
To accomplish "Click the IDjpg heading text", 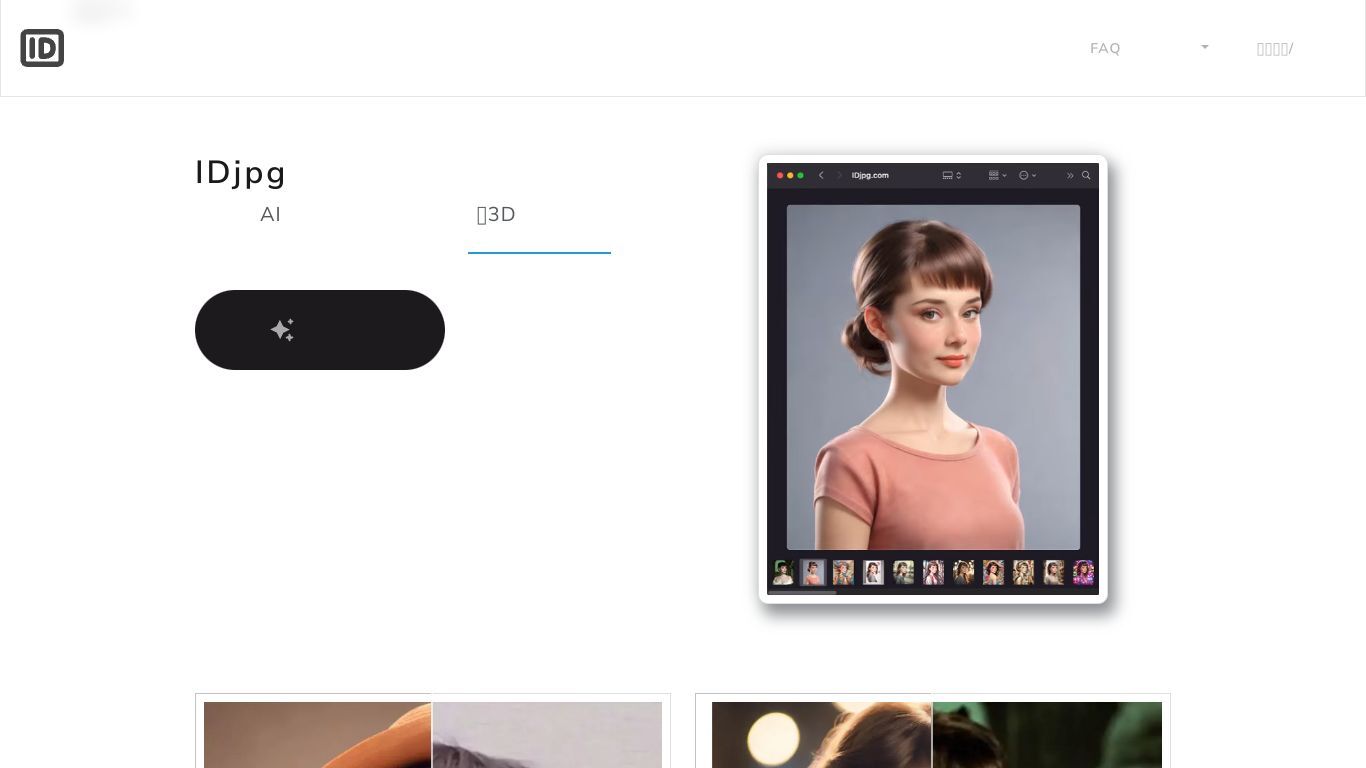I will [x=241, y=172].
